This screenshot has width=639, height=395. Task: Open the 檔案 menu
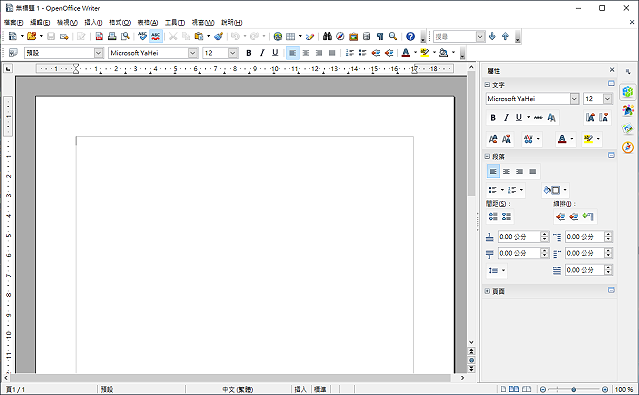[x=13, y=22]
